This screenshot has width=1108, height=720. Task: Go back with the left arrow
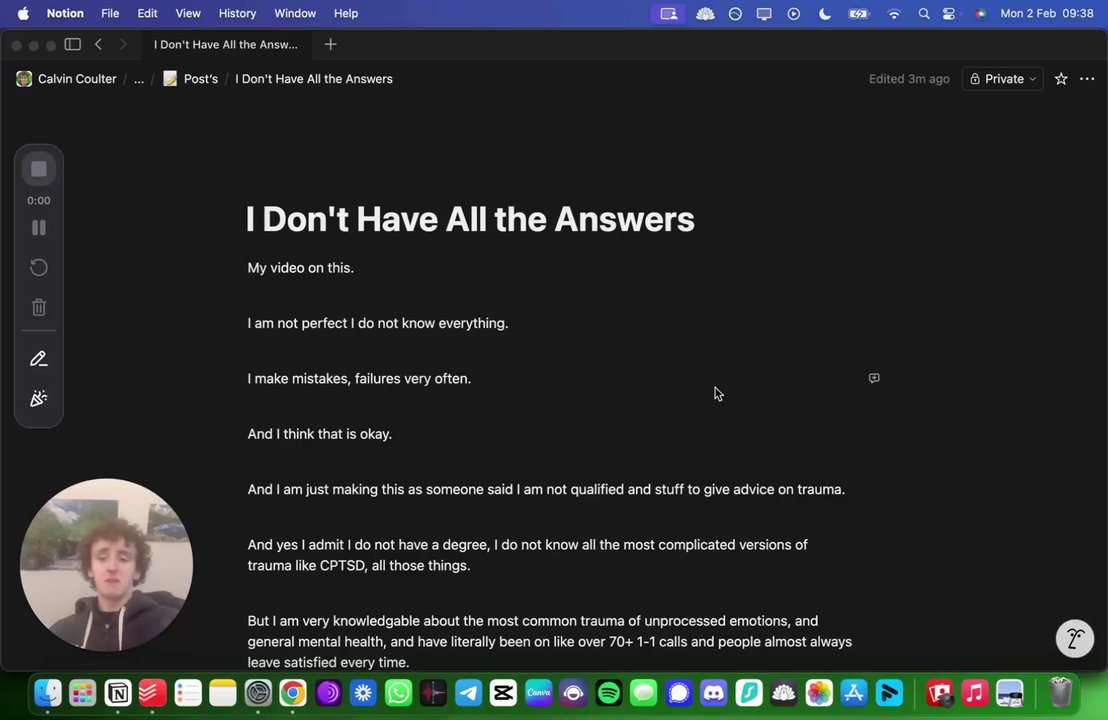[x=99, y=44]
